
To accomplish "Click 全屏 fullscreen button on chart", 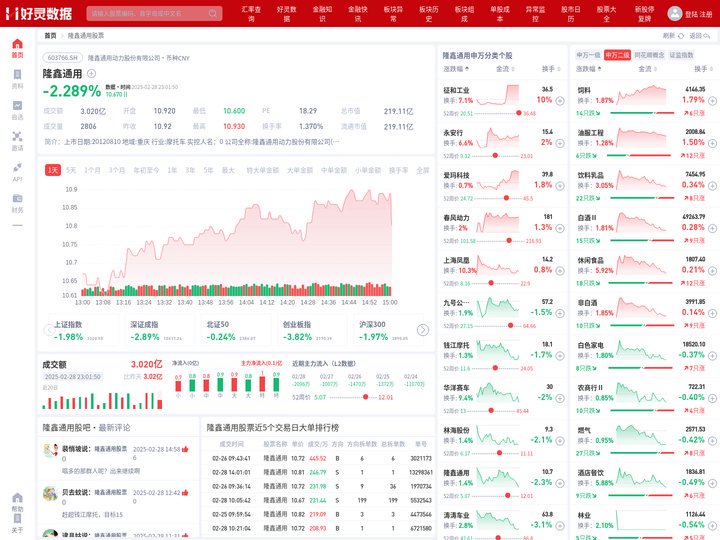I will 422,170.
